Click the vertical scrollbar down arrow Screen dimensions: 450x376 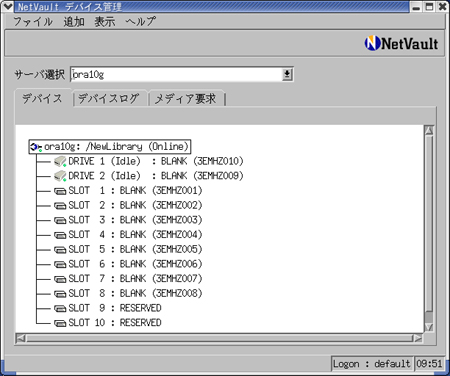[x=429, y=327]
